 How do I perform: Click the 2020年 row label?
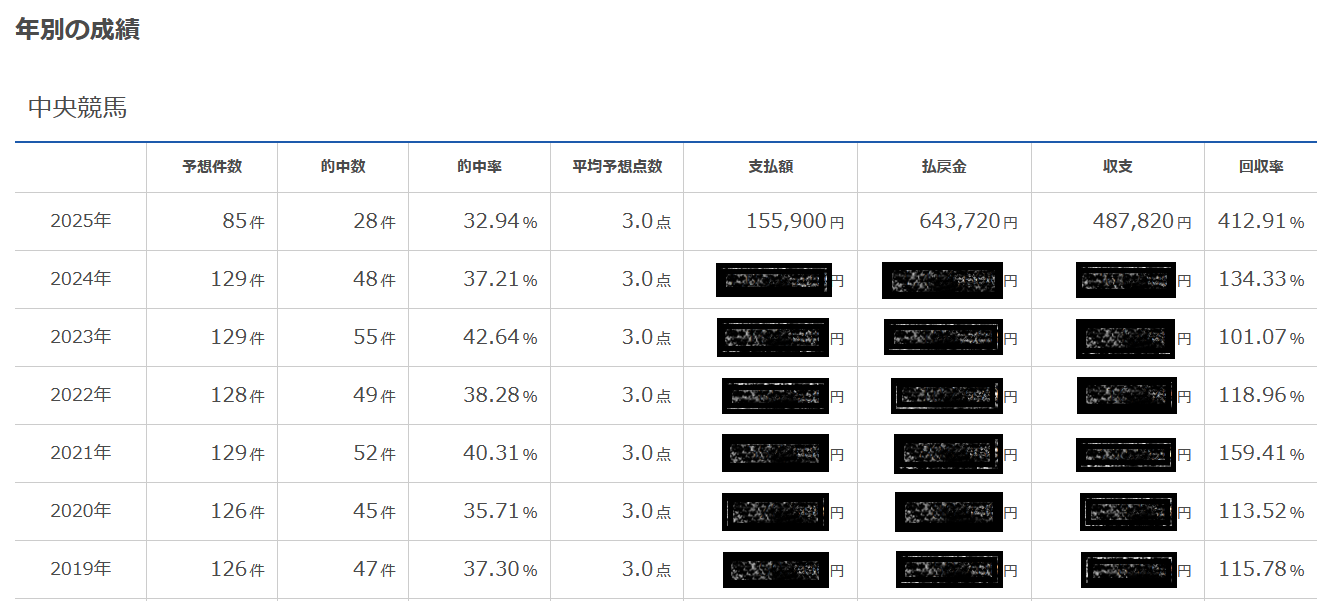[x=81, y=511]
